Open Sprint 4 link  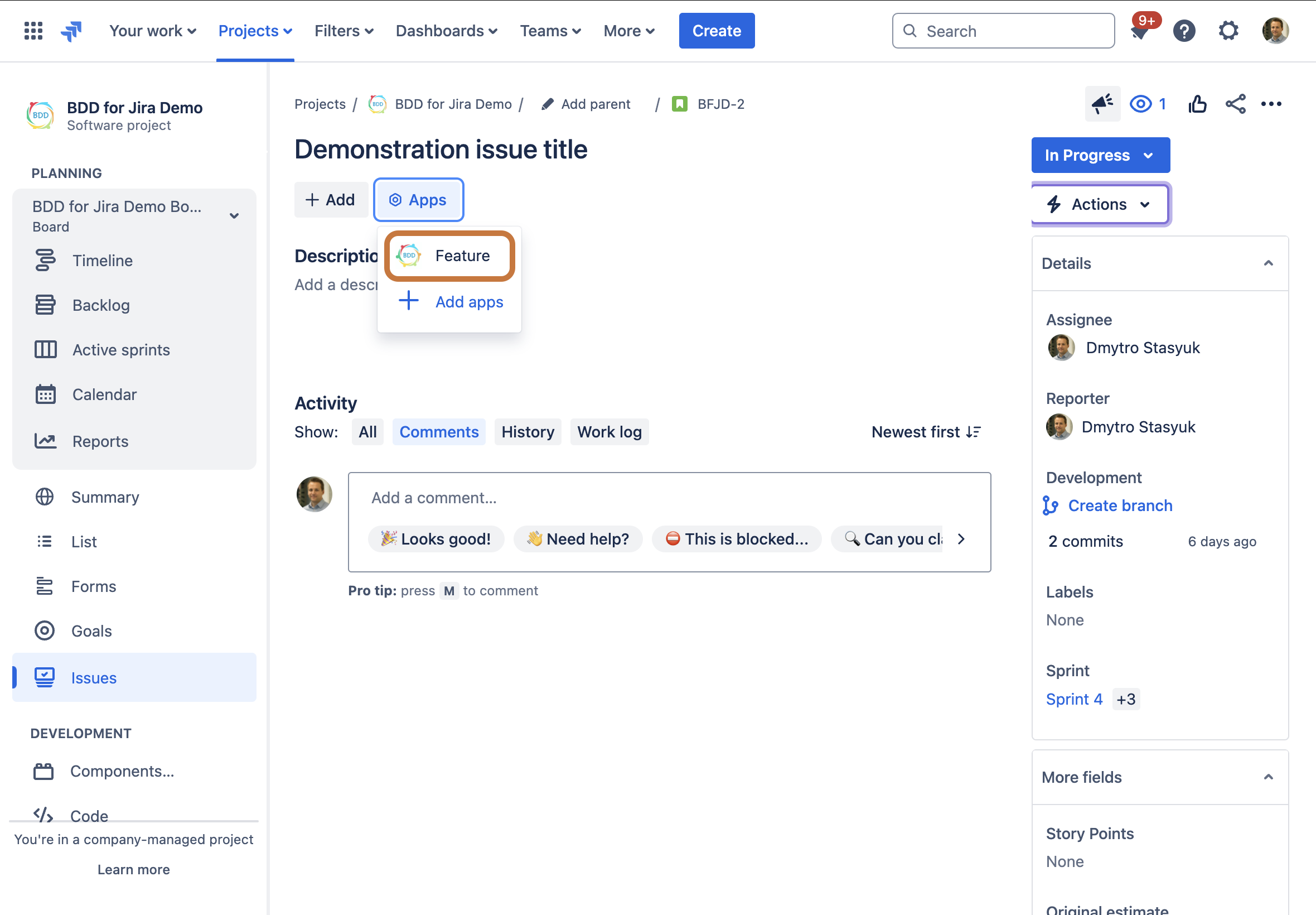coord(1073,699)
